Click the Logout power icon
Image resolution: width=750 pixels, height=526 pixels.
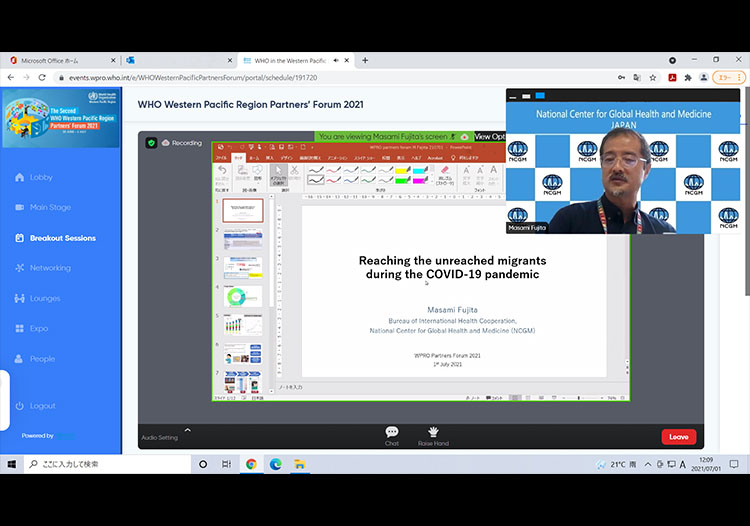(20, 406)
